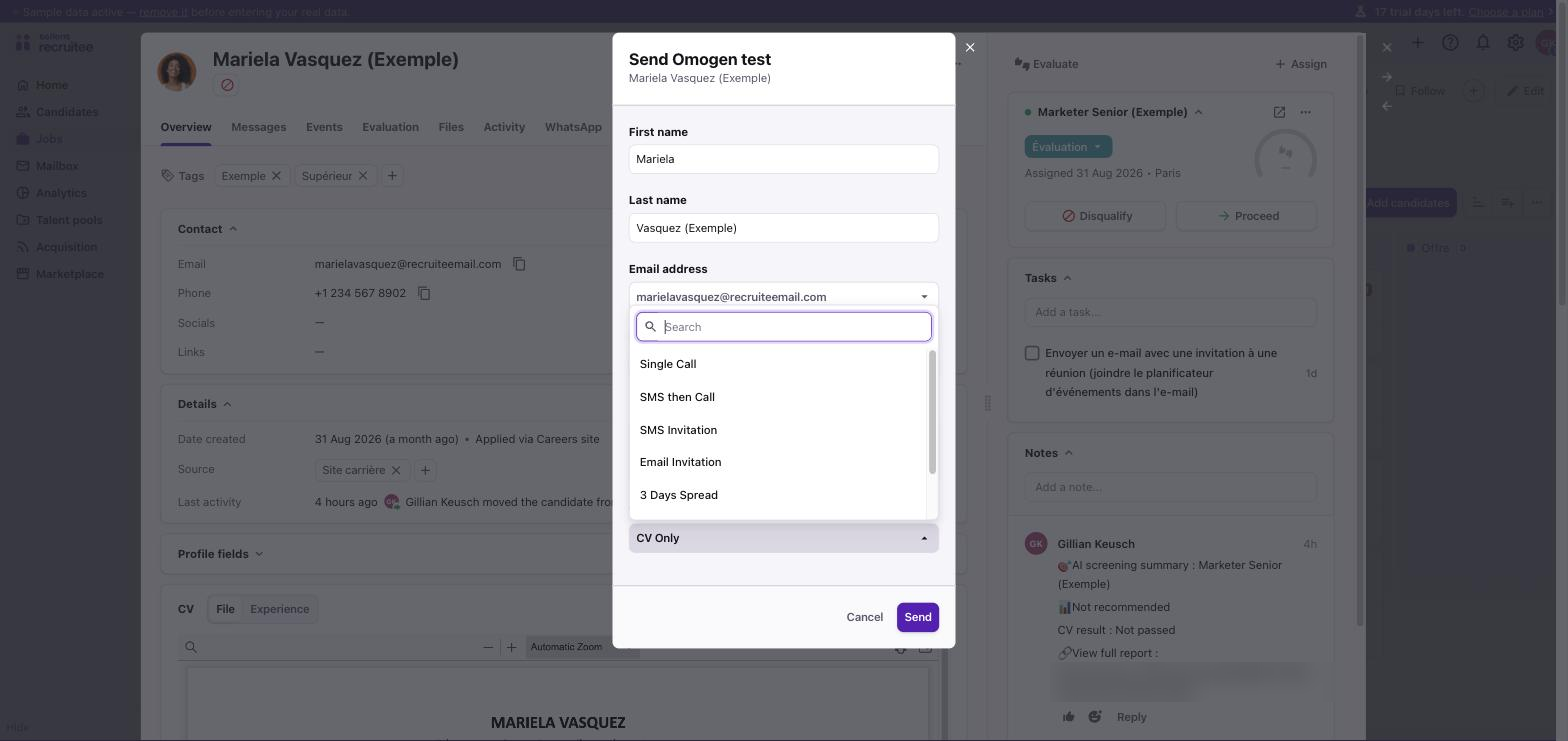Open the Overview tab
Viewport: 1568px width, 741px height.
pyautogui.click(x=186, y=127)
